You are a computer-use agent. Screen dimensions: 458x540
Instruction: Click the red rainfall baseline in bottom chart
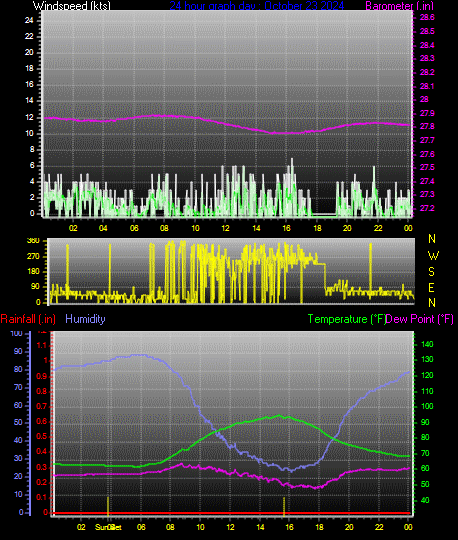233,513
